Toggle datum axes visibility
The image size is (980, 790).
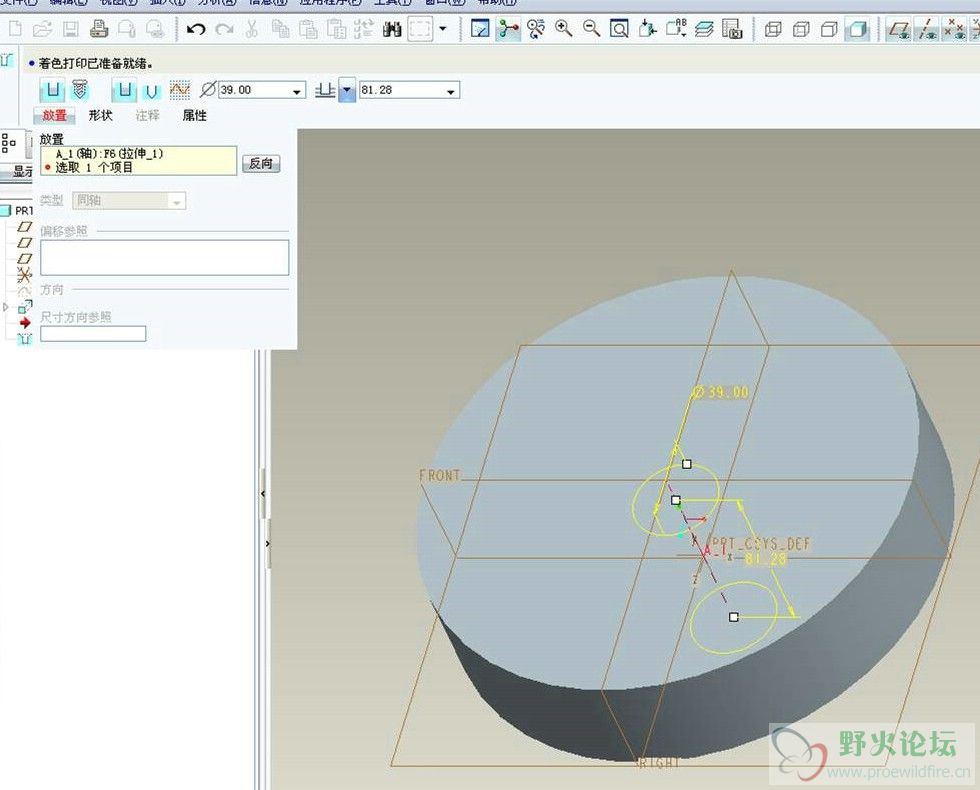[927, 29]
